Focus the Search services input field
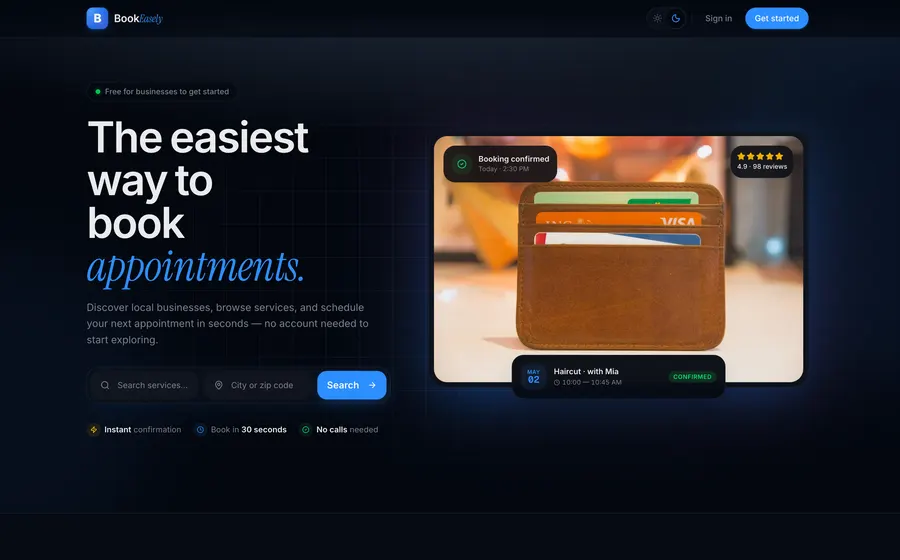Image resolution: width=900 pixels, height=560 pixels. point(145,385)
